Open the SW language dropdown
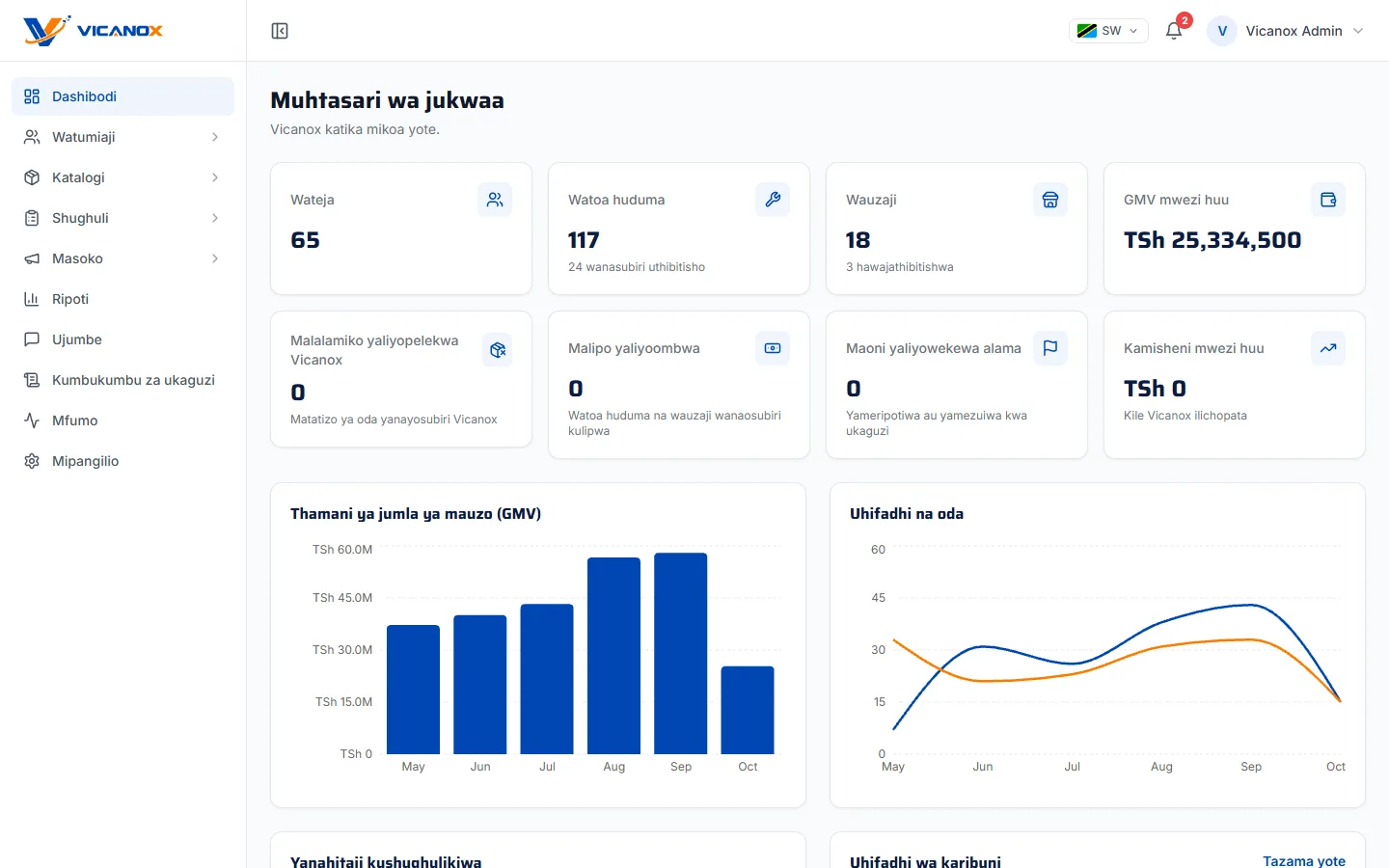The image size is (1389, 868). 1108,31
